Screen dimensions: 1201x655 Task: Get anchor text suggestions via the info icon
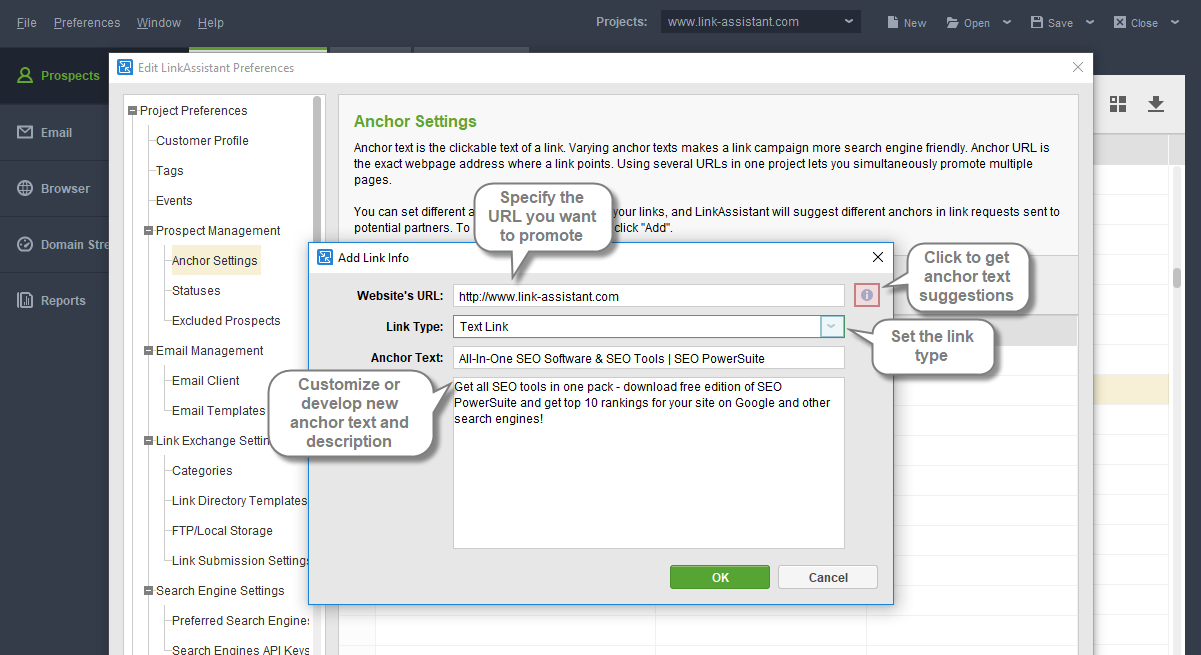pyautogui.click(x=867, y=295)
